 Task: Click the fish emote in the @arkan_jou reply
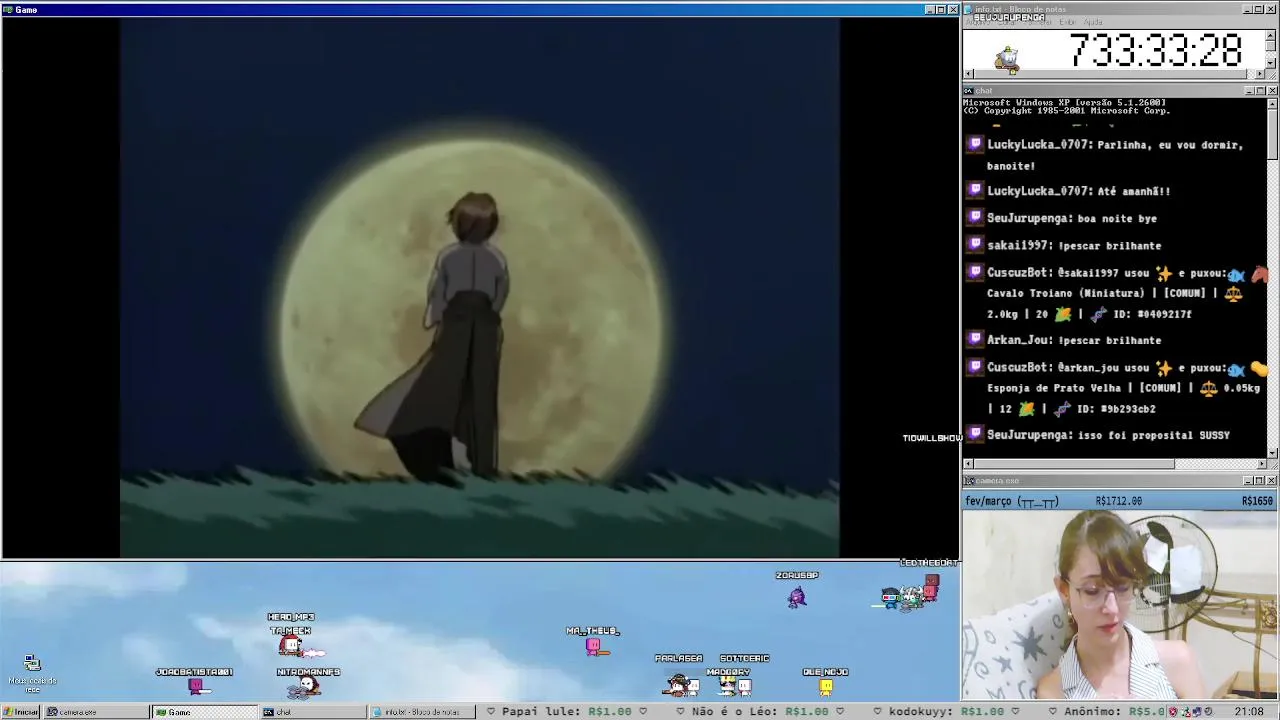(1237, 369)
